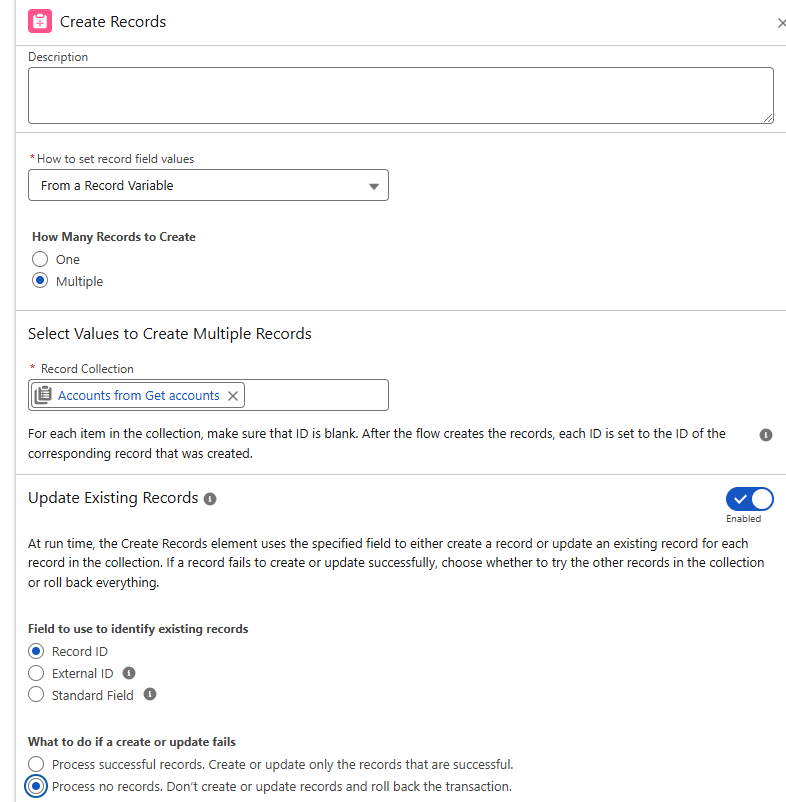Select Process no records rollback option
Screen dimensions: 786x802
coord(36,786)
